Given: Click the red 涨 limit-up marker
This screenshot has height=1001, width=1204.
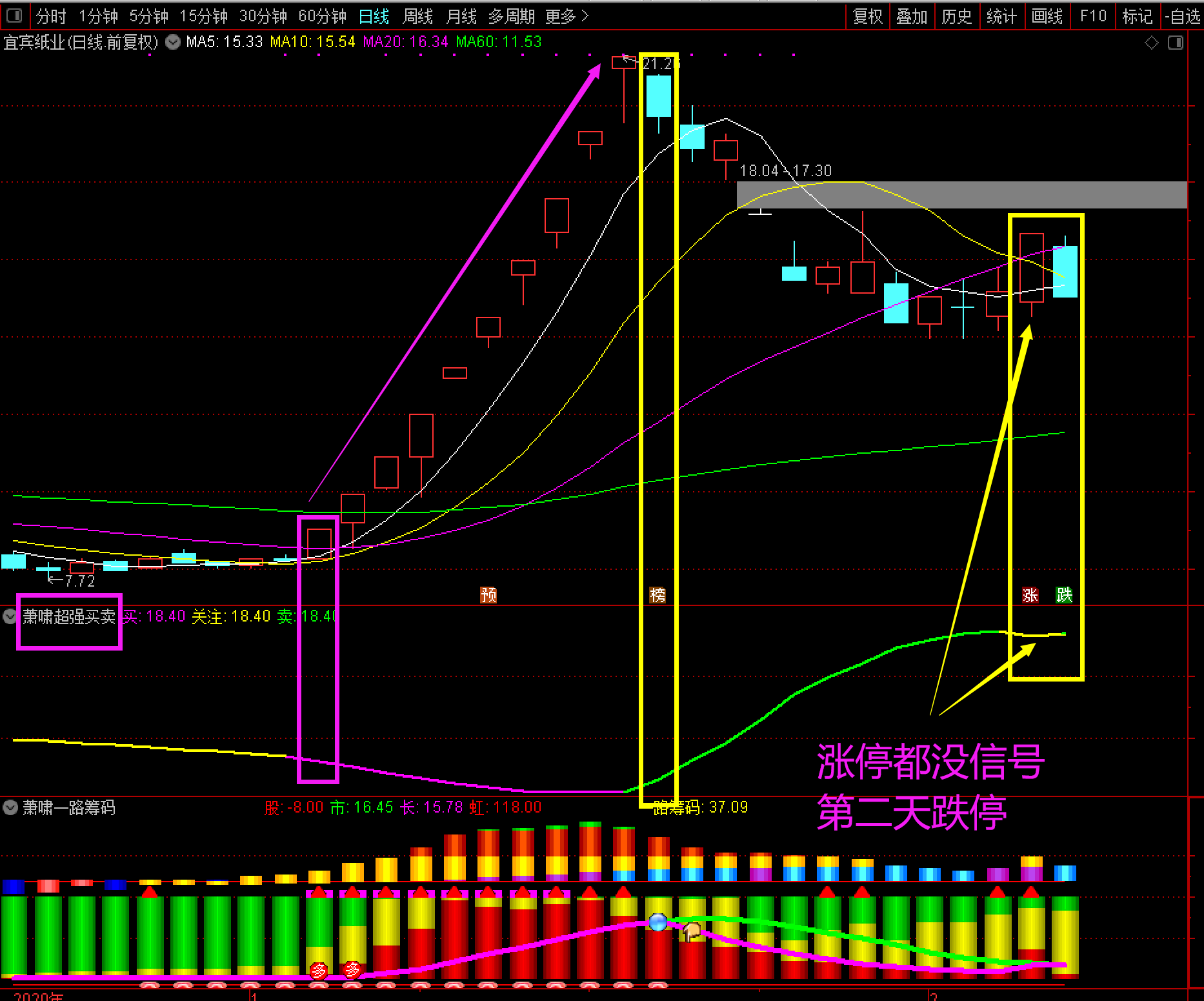Looking at the screenshot, I should click(x=1030, y=594).
